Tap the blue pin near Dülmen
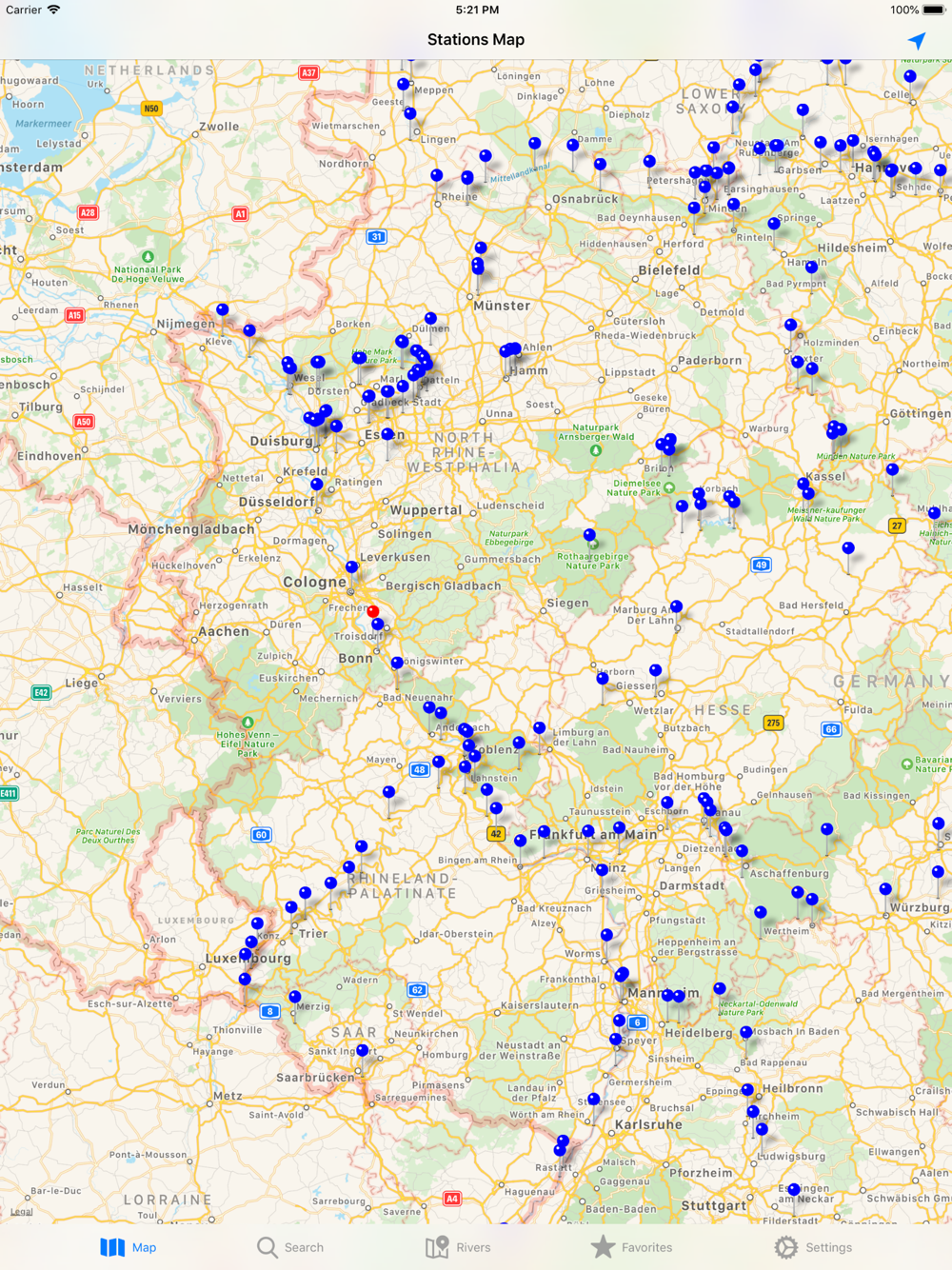The width and height of the screenshot is (952, 1270). point(430,319)
